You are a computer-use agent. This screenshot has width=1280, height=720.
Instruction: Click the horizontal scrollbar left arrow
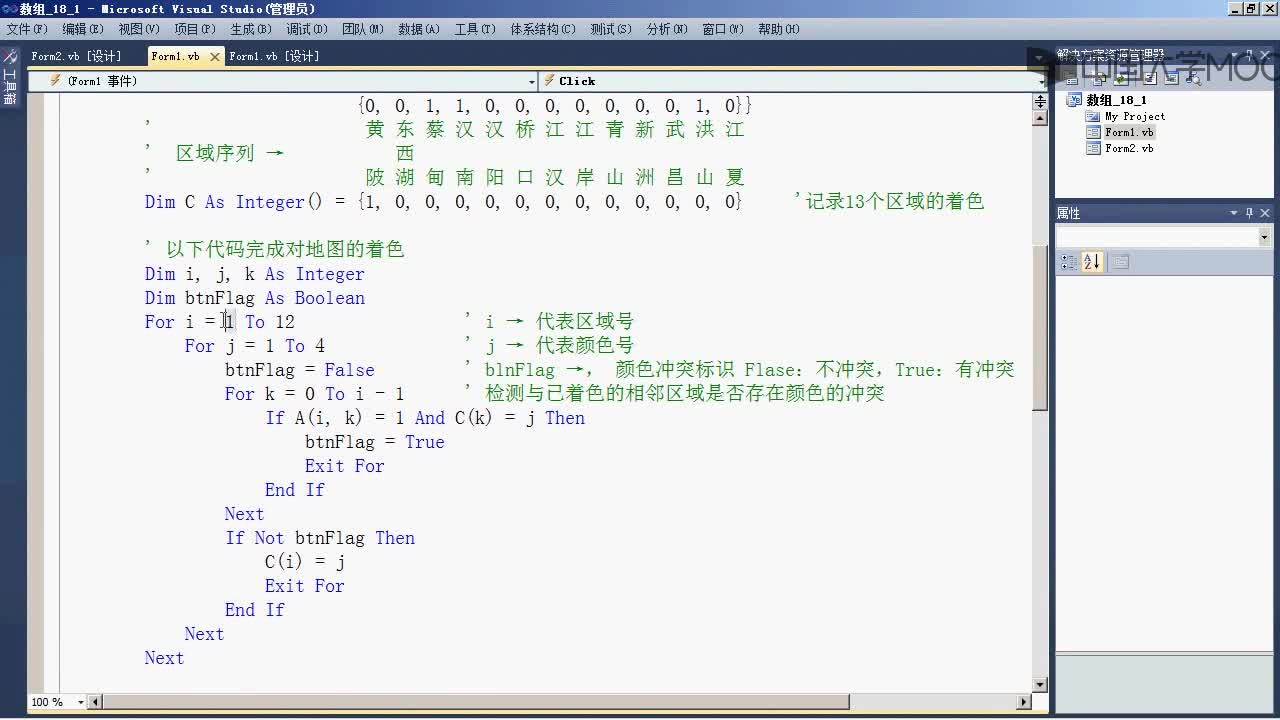click(x=96, y=702)
